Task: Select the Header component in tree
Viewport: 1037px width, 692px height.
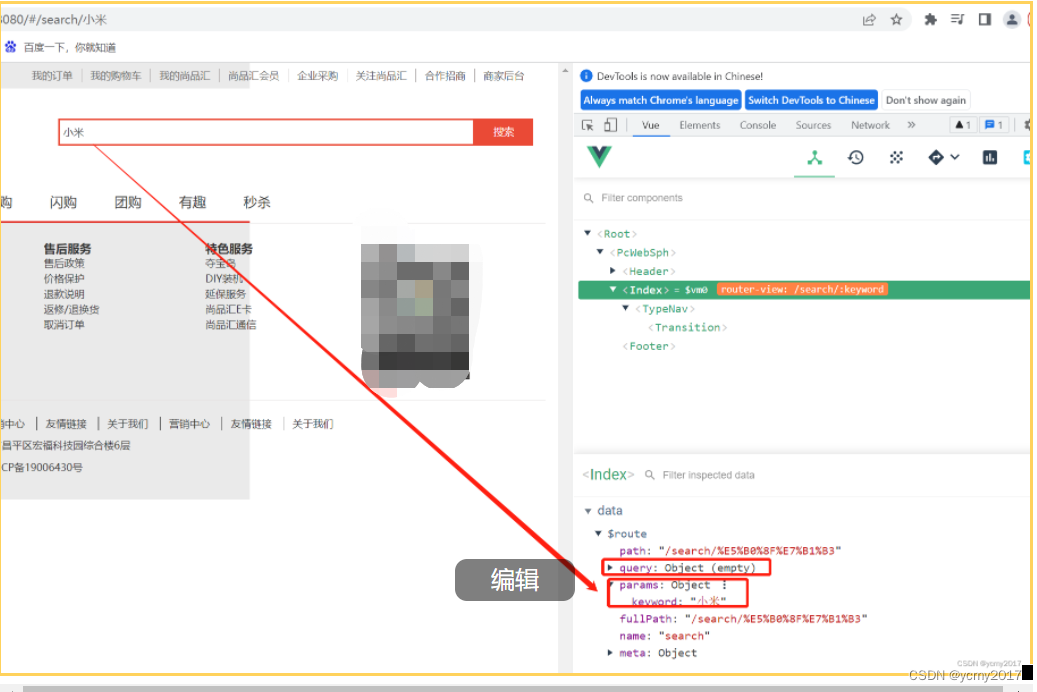Action: coord(649,271)
